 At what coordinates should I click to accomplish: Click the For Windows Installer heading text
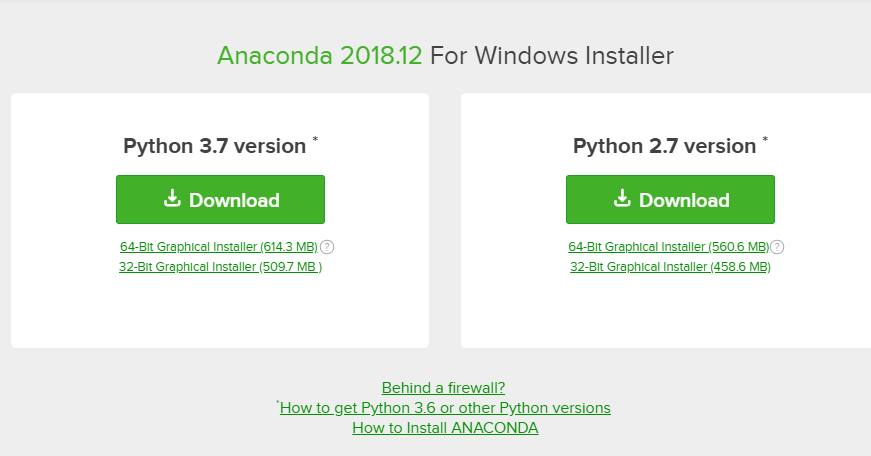552,56
